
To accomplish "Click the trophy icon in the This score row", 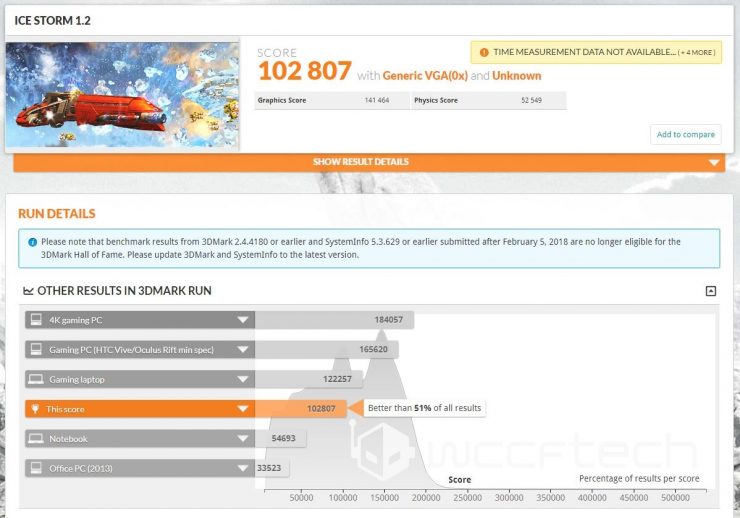I will [35, 409].
